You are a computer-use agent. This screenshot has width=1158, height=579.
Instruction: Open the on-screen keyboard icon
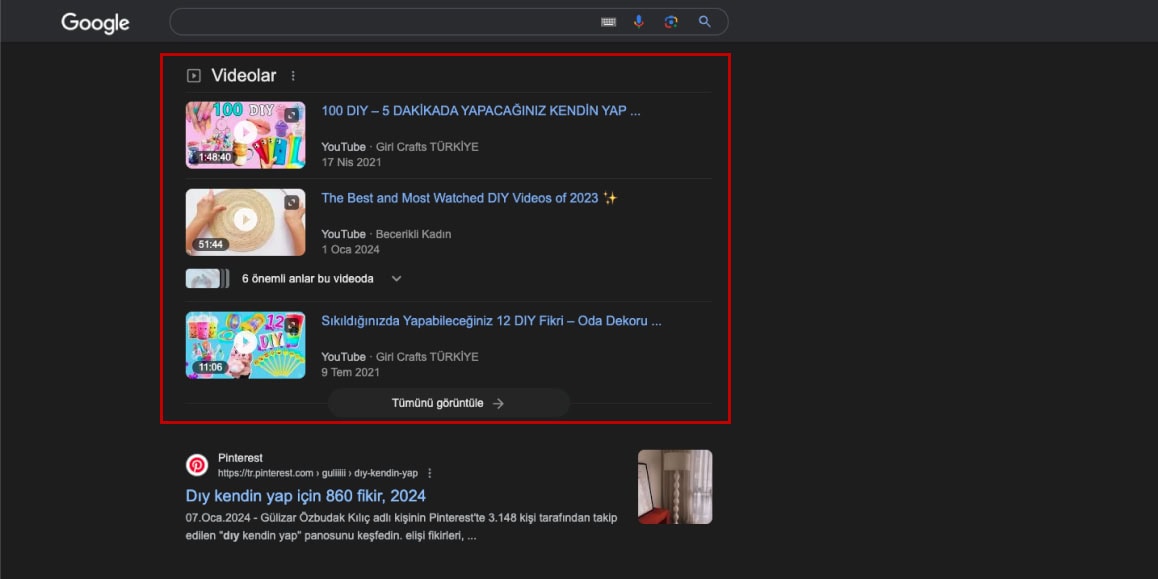[x=609, y=22]
